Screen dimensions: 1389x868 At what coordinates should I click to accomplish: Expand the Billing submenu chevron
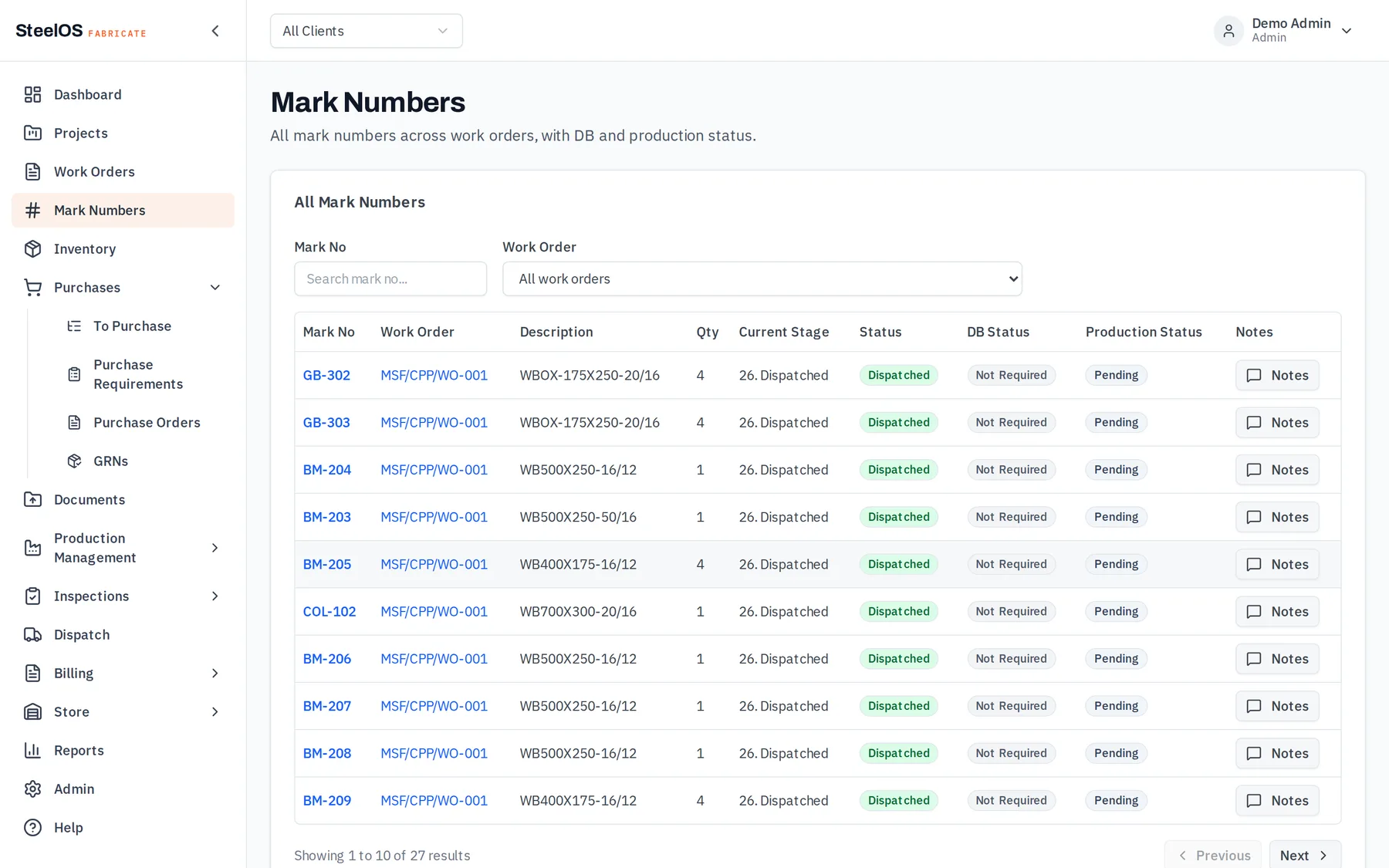[x=215, y=674]
